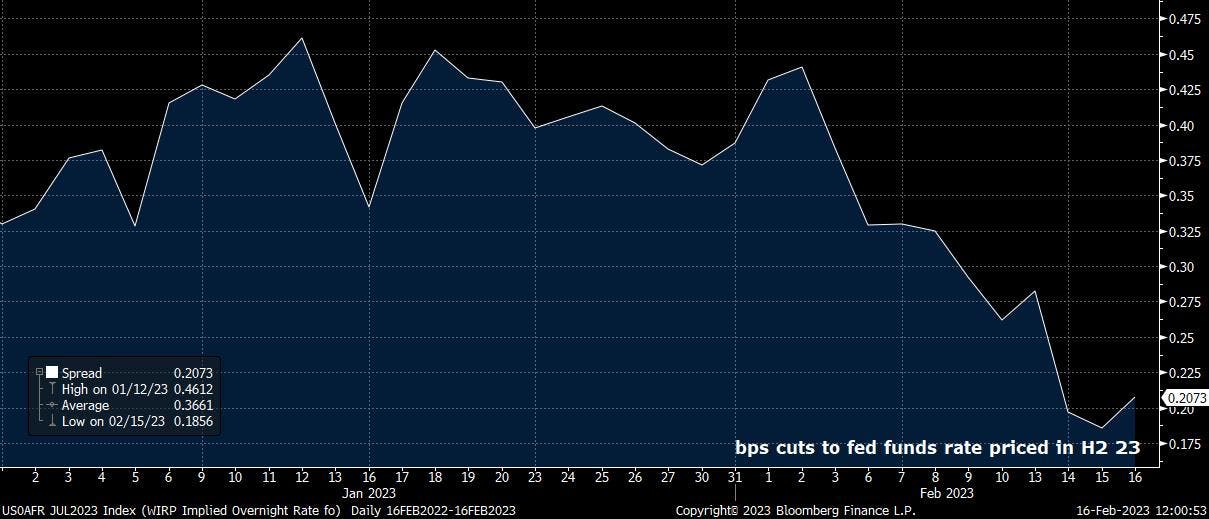Click date label 17 on x-axis
This screenshot has width=1209, height=519.
coord(402,477)
